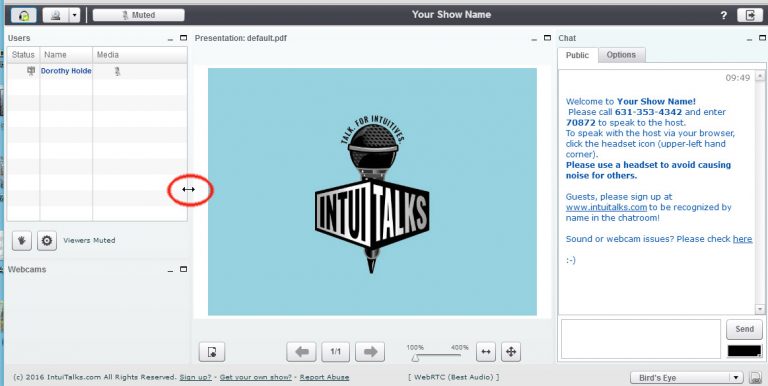Open the black chat text color picker
This screenshot has height=386, width=768.
pos(744,351)
